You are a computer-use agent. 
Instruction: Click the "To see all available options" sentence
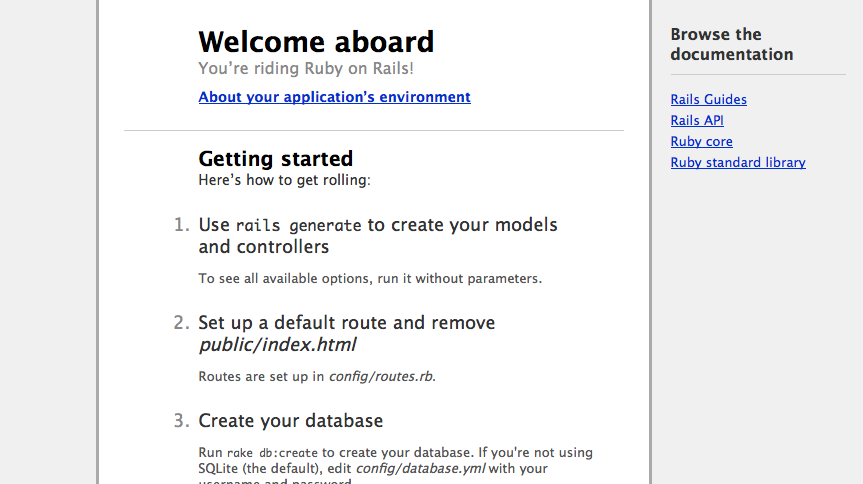(369, 278)
